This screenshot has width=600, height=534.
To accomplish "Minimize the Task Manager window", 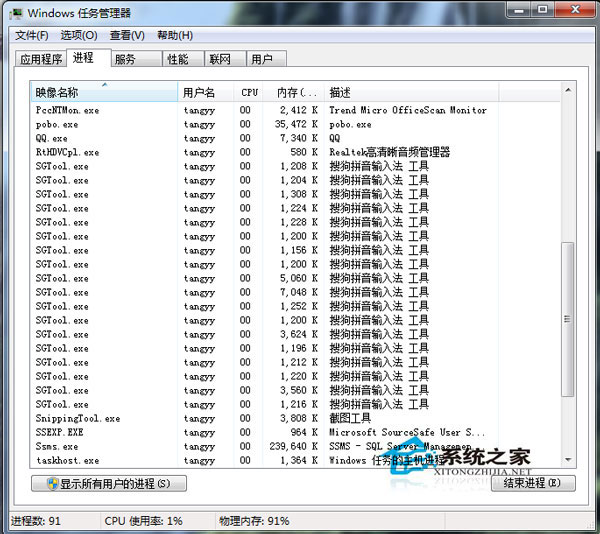I will point(519,10).
